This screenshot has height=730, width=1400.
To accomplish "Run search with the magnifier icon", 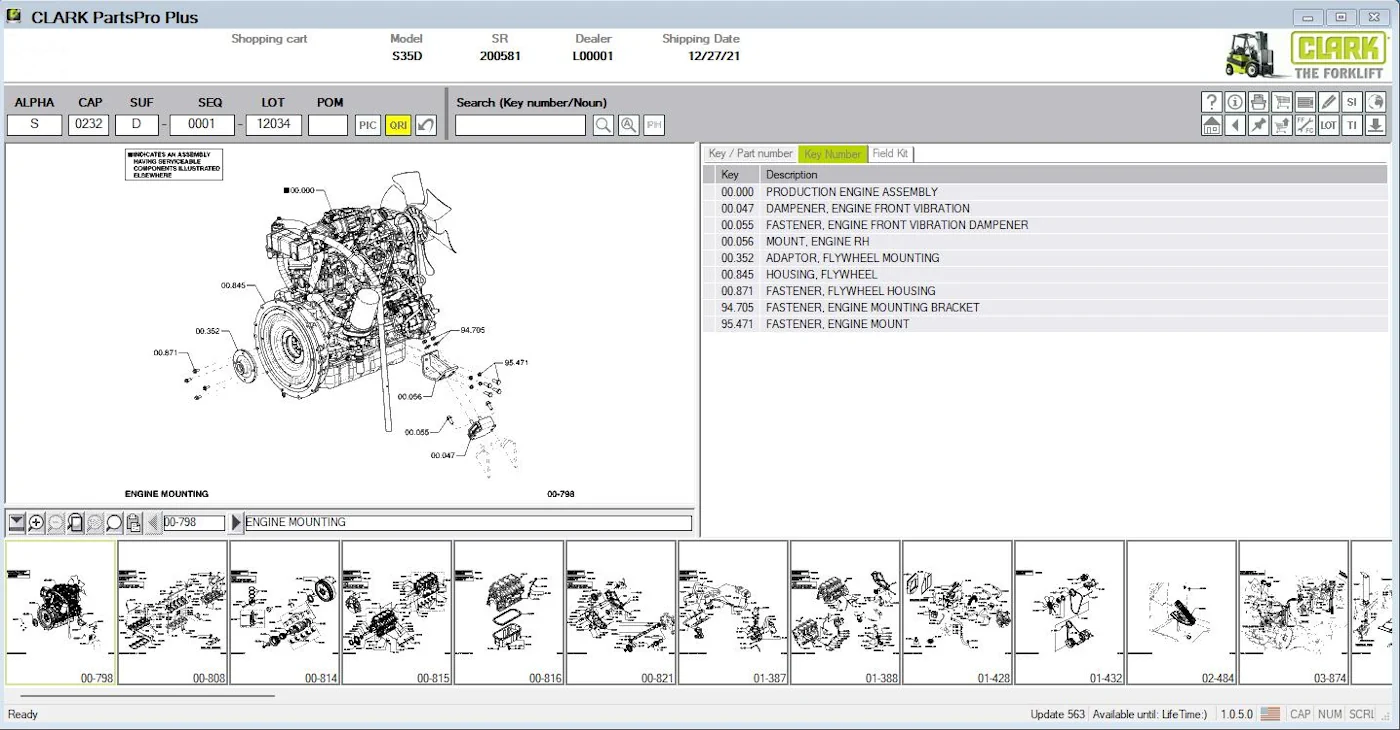I will click(x=603, y=125).
